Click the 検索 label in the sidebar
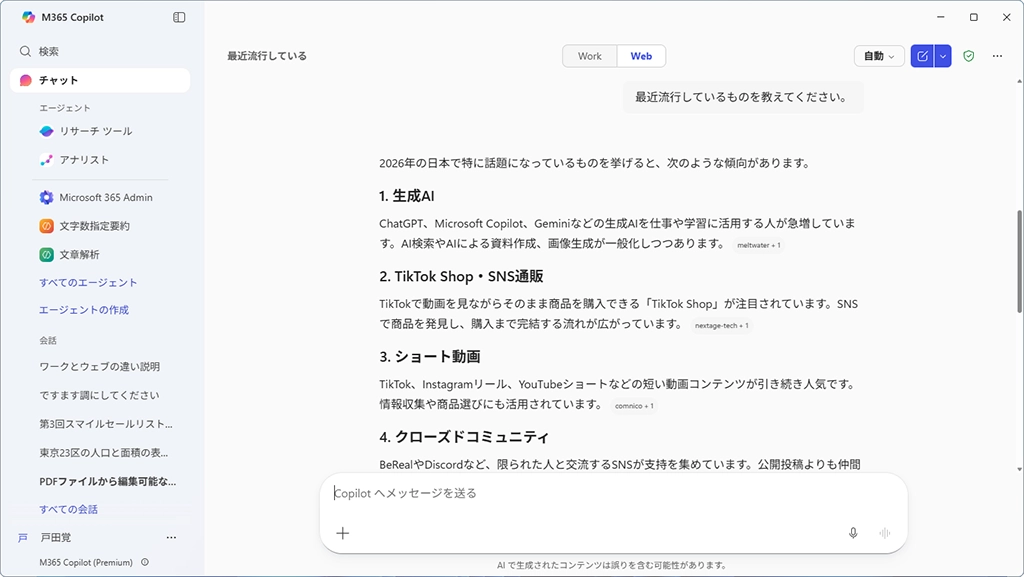 48,52
